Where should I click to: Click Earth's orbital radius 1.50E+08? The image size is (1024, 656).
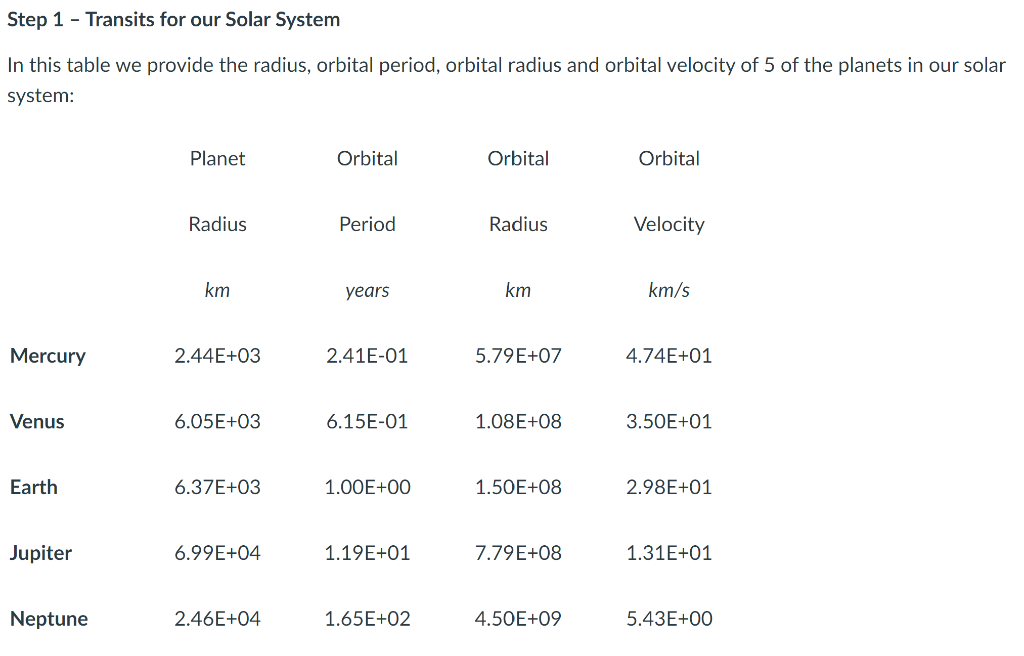518,487
